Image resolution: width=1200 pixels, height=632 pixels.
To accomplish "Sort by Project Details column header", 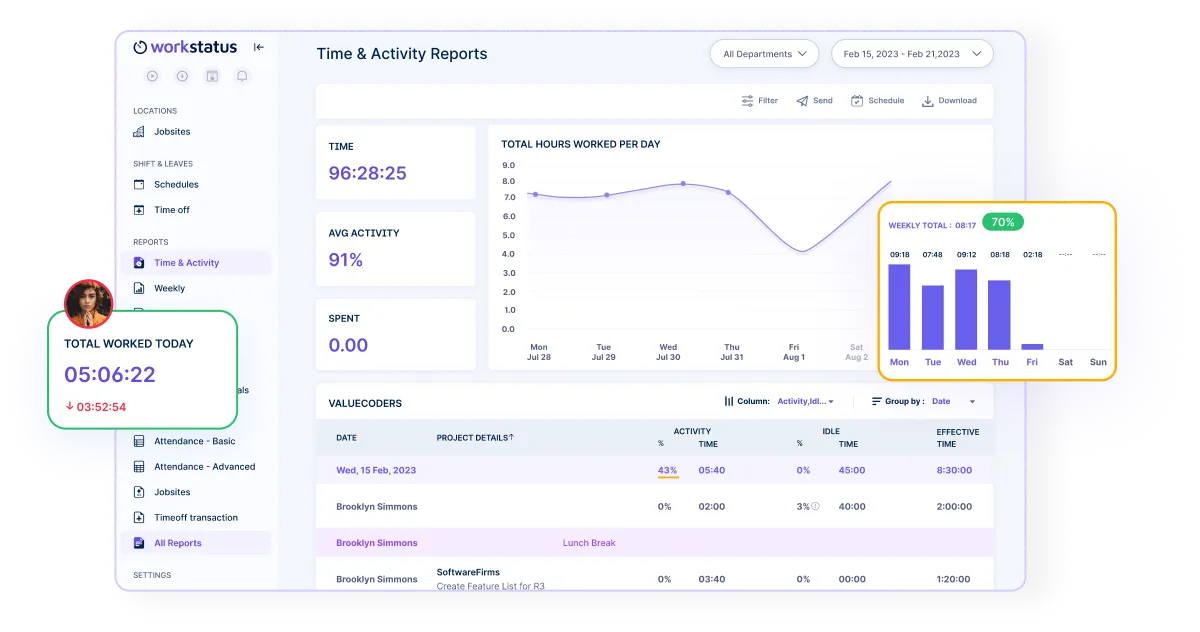I will click(475, 438).
